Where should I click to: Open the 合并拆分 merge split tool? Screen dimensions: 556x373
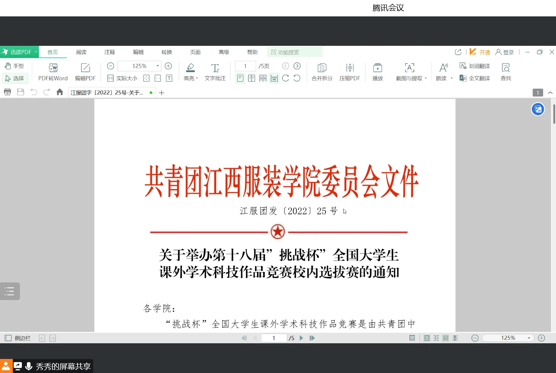tap(322, 72)
